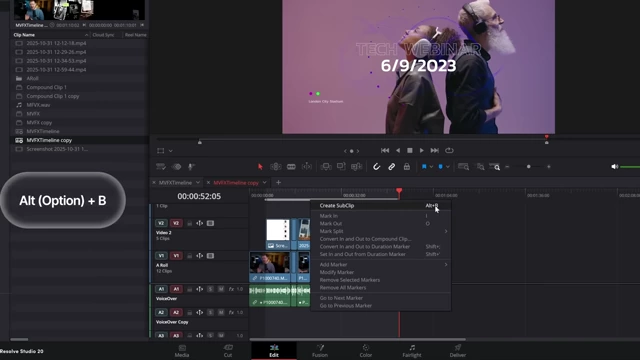The image size is (640, 360).
Task: Click Detail Zoom icon
Action: [x=480, y=167]
